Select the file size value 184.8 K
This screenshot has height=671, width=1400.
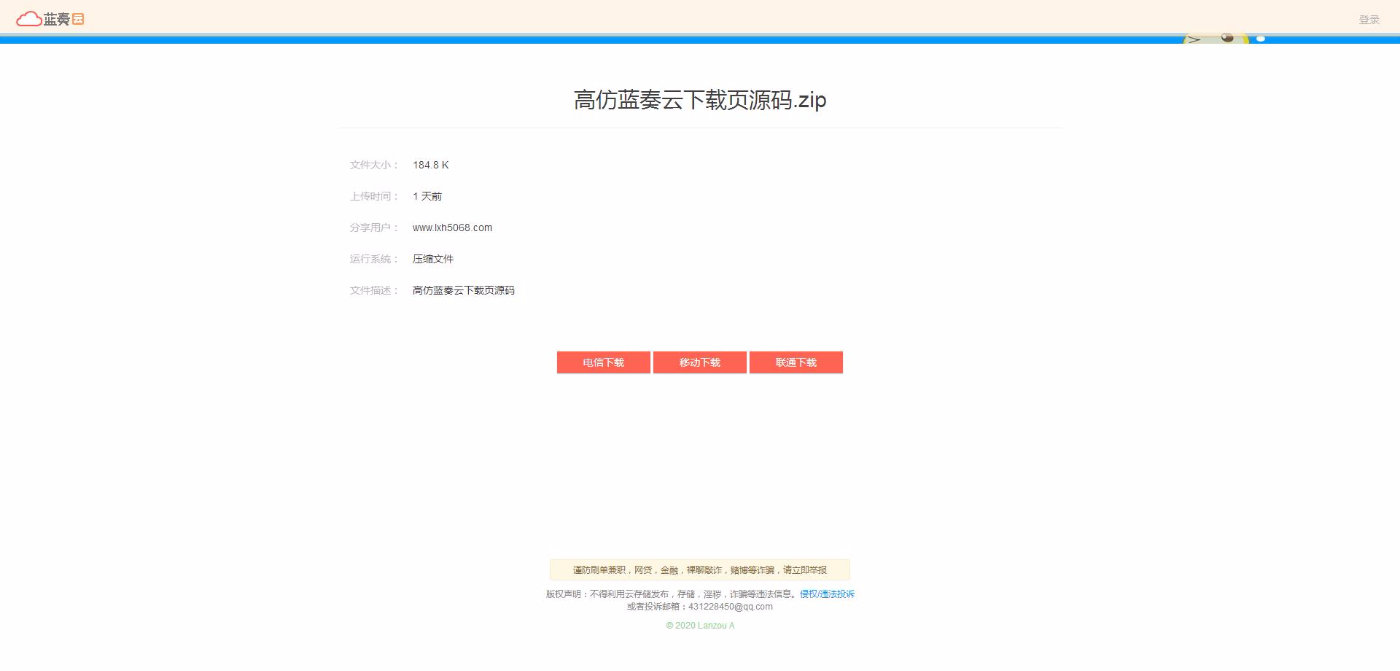431,165
